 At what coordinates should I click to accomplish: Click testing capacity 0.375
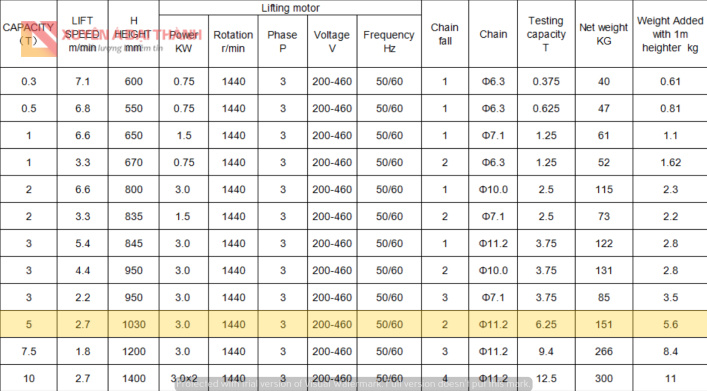[x=546, y=82]
